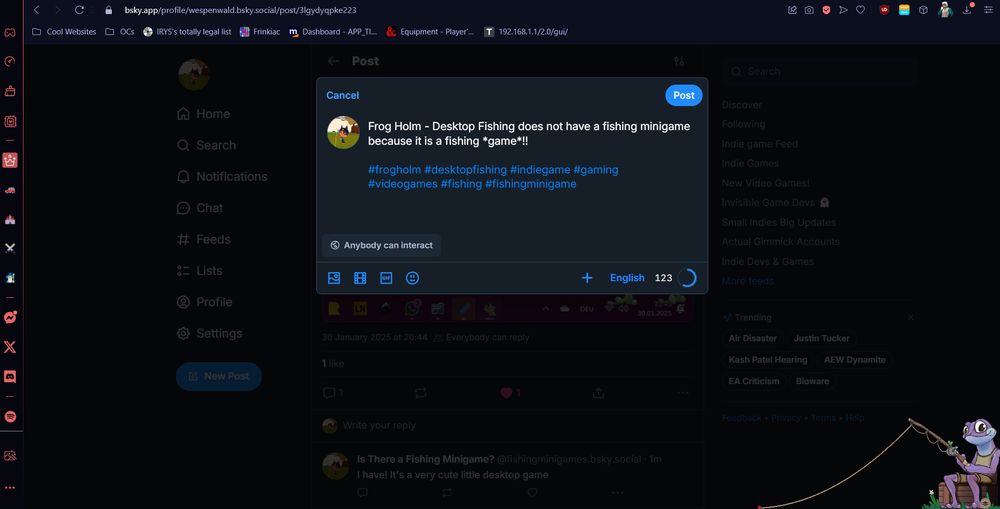The image size is (1000, 509).
Task: Take a snapshot with camera icon
Action: tap(809, 10)
